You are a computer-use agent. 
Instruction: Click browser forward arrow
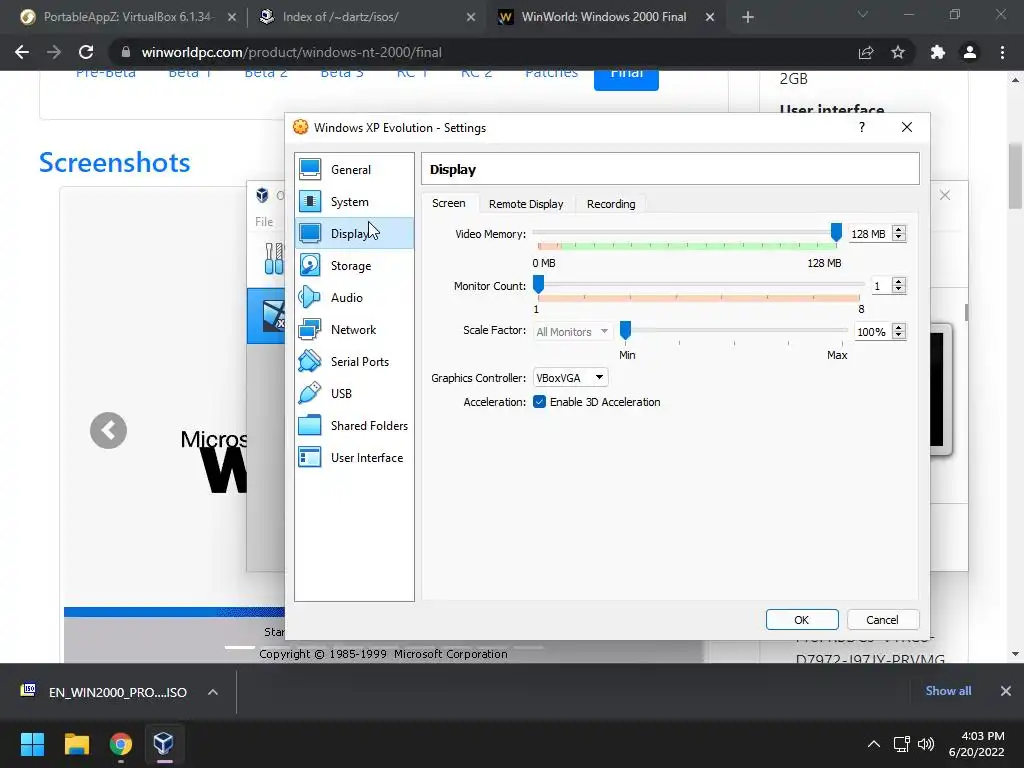[54, 52]
